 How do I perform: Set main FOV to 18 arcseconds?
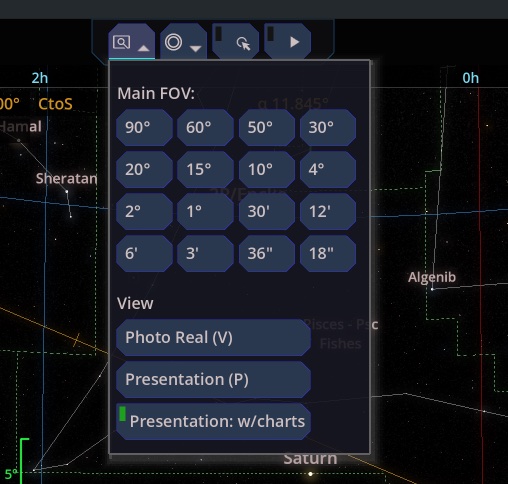click(x=328, y=253)
